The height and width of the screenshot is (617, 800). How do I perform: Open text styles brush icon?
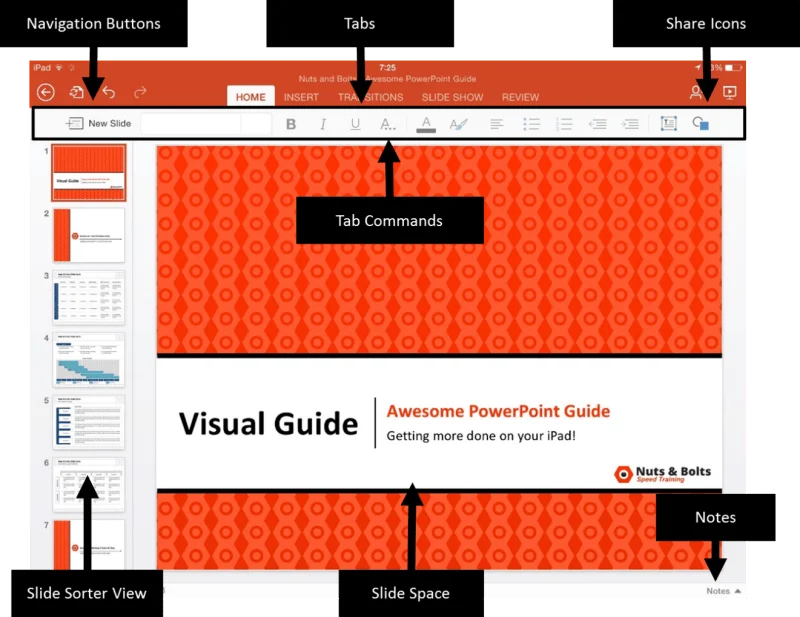tap(458, 124)
